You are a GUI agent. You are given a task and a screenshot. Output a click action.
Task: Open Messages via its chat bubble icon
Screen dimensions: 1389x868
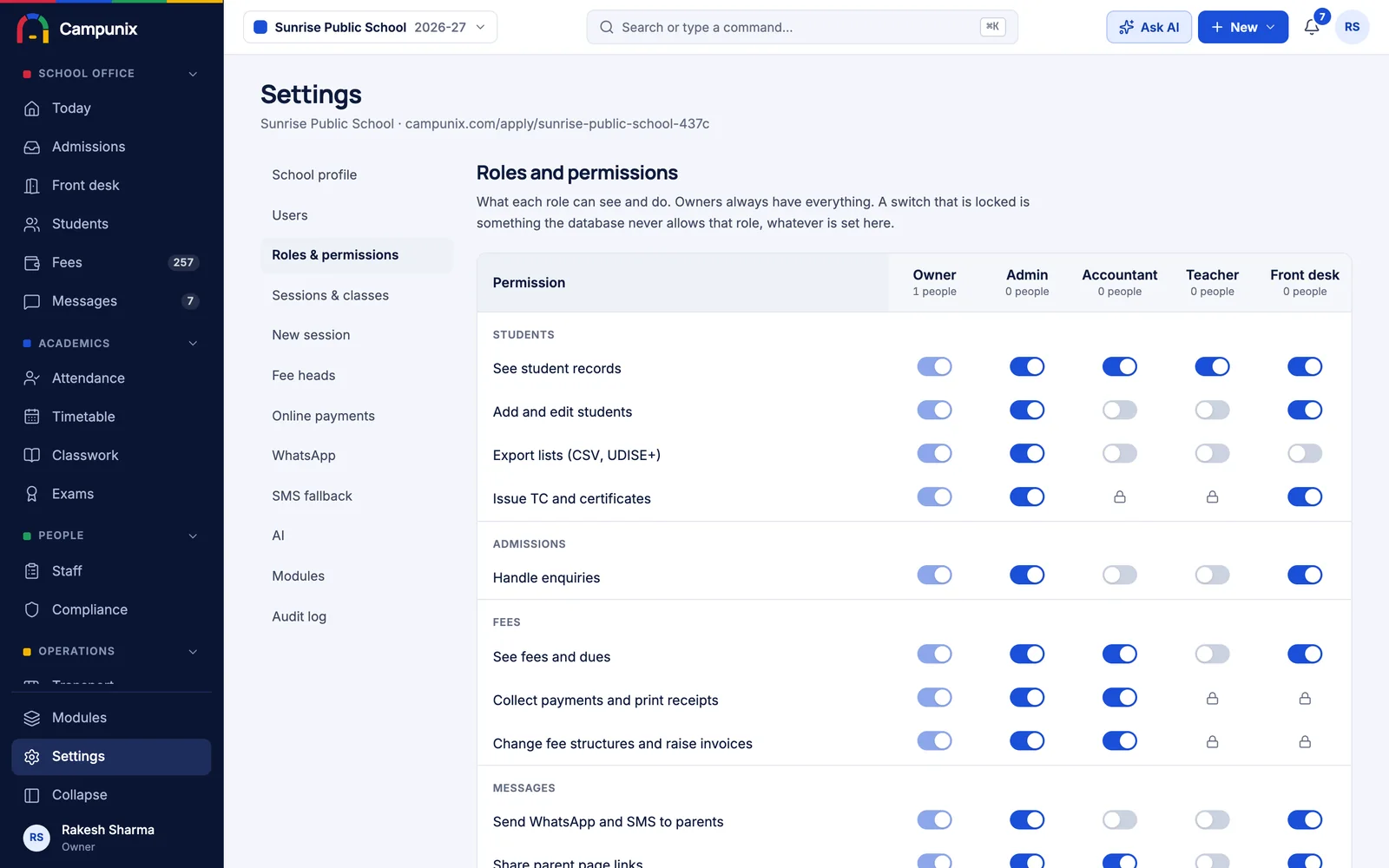[32, 301]
